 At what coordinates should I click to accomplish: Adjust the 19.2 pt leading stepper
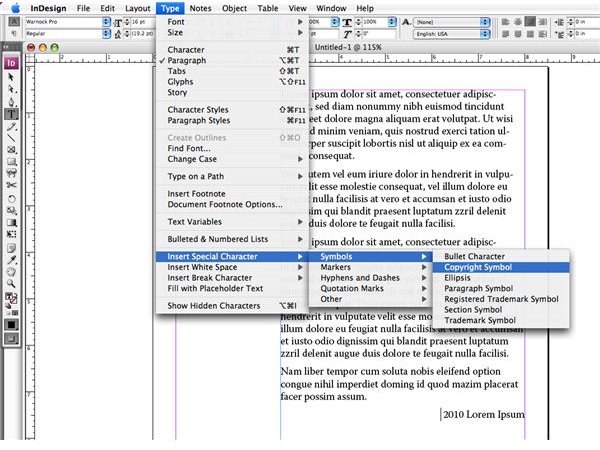coord(127,34)
